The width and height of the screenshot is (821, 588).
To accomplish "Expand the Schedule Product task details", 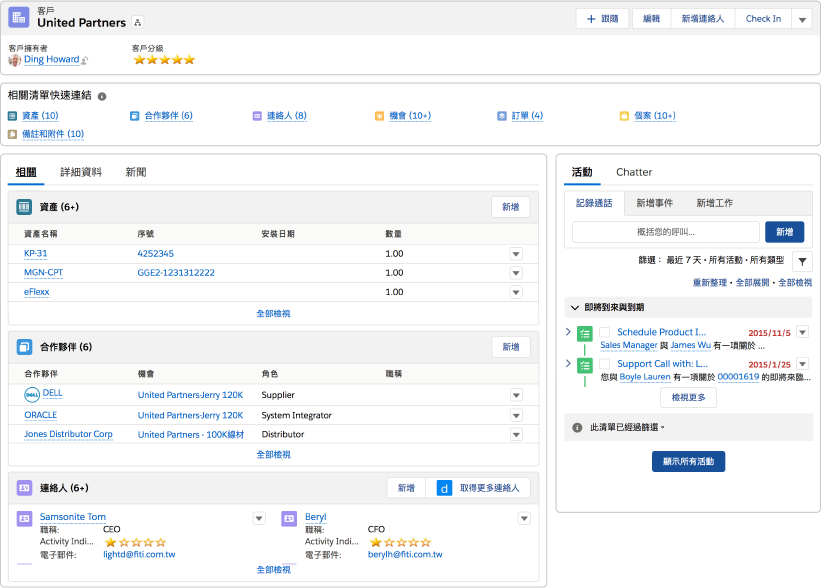I will pyautogui.click(x=568, y=332).
